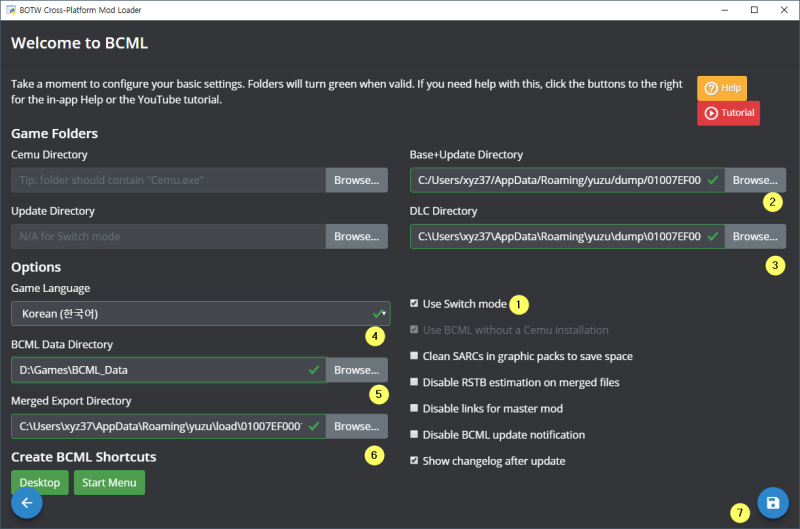Click the blue back arrow icon

[x=27, y=503]
